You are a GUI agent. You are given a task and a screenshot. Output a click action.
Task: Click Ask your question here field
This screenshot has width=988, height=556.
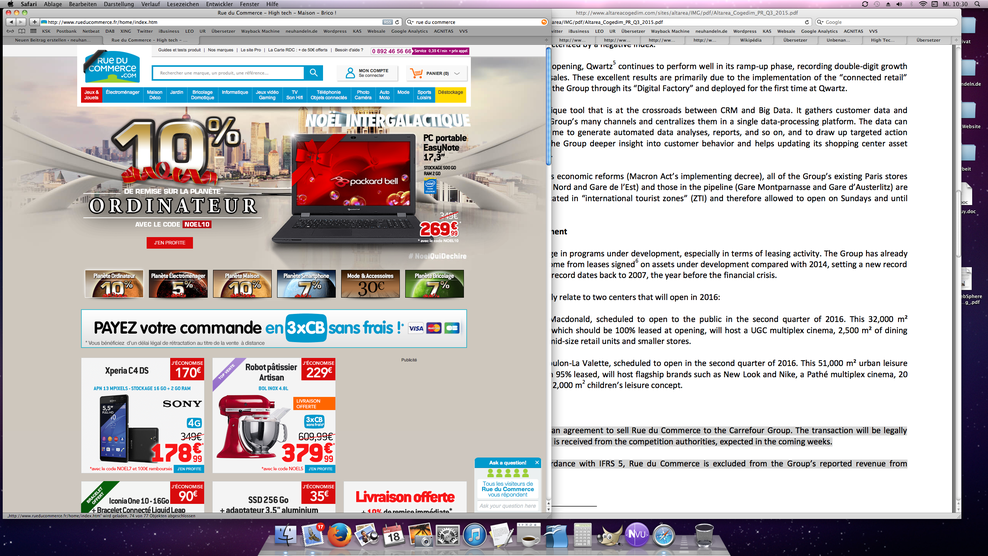pyautogui.click(x=507, y=506)
